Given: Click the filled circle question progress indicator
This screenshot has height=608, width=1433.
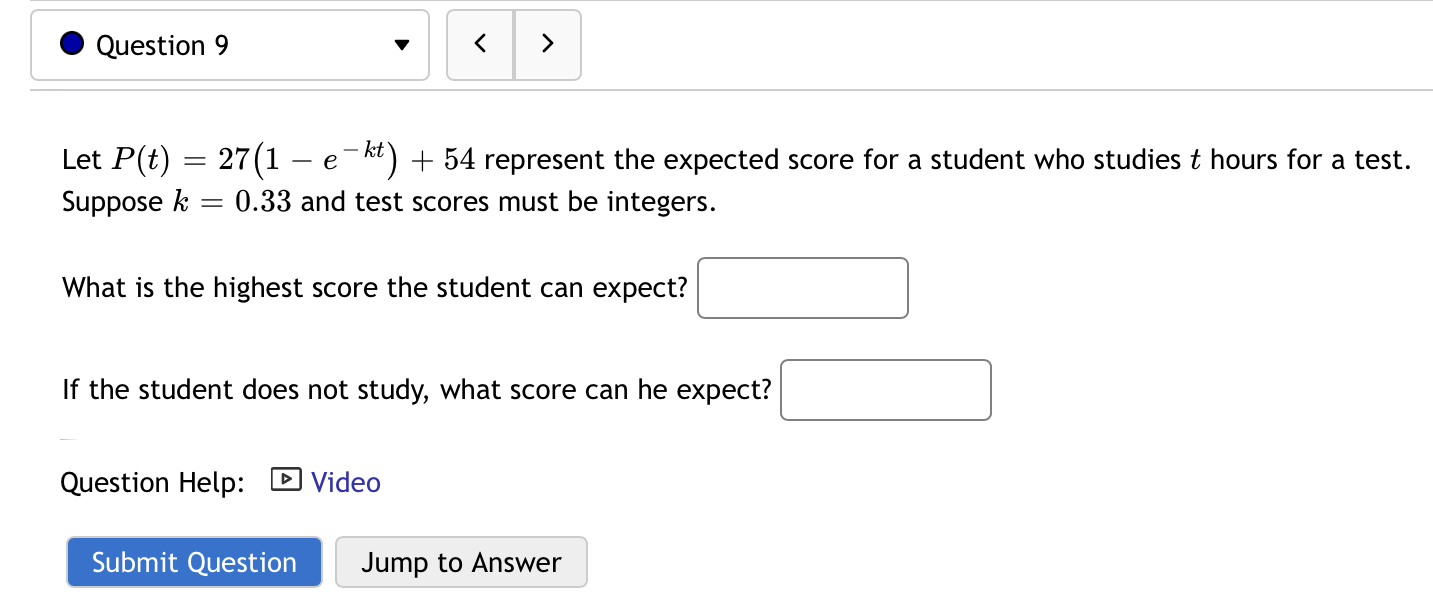Looking at the screenshot, I should coord(70,44).
